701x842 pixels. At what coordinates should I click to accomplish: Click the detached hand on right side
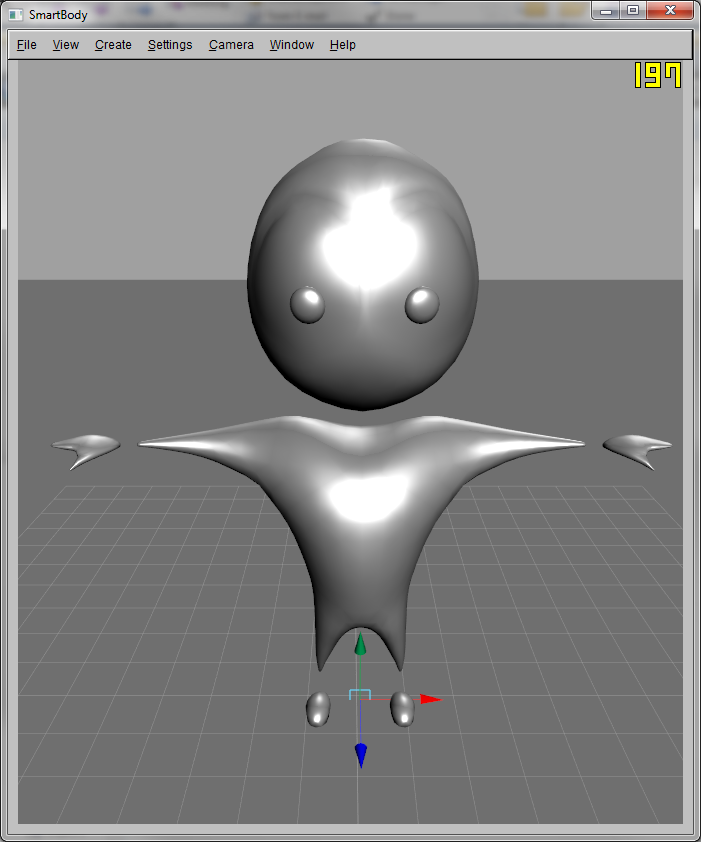click(638, 450)
